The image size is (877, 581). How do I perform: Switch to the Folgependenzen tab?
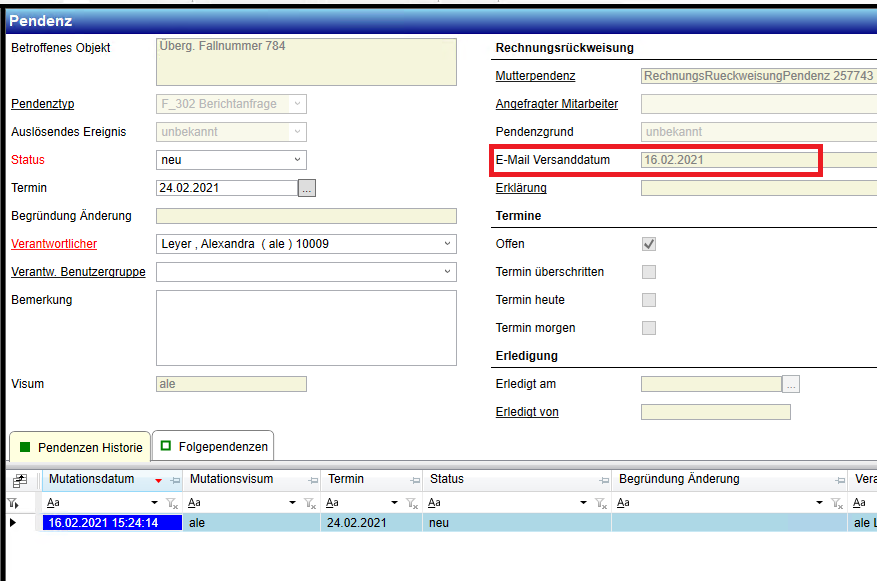pyautogui.click(x=213, y=446)
